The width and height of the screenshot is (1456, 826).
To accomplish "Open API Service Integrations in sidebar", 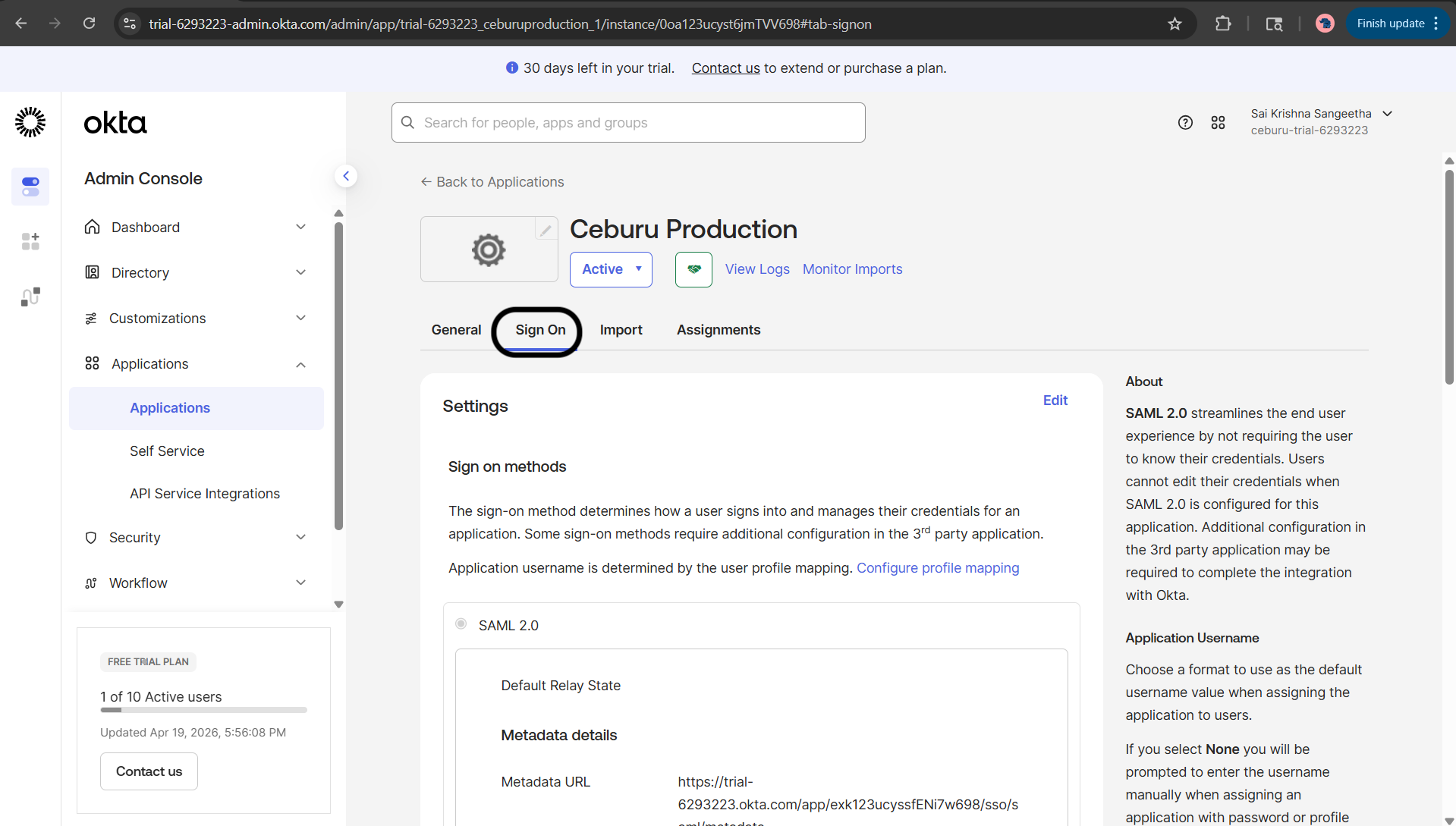I will click(205, 494).
